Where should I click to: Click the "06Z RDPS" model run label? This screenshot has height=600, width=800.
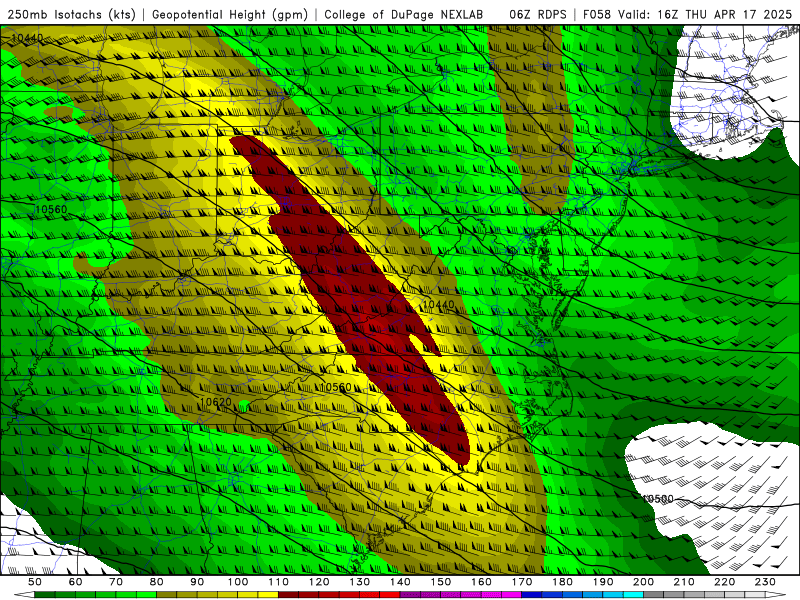click(537, 14)
